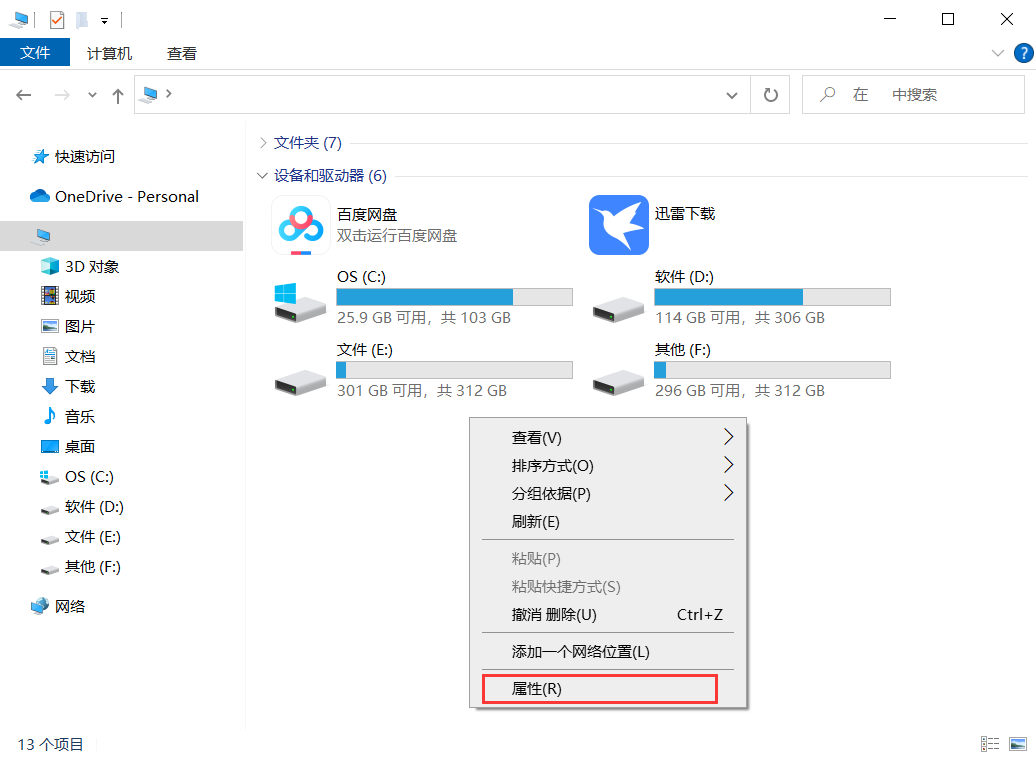The image size is (1036, 757).
Task: Click the search magnifier icon
Action: (x=827, y=95)
